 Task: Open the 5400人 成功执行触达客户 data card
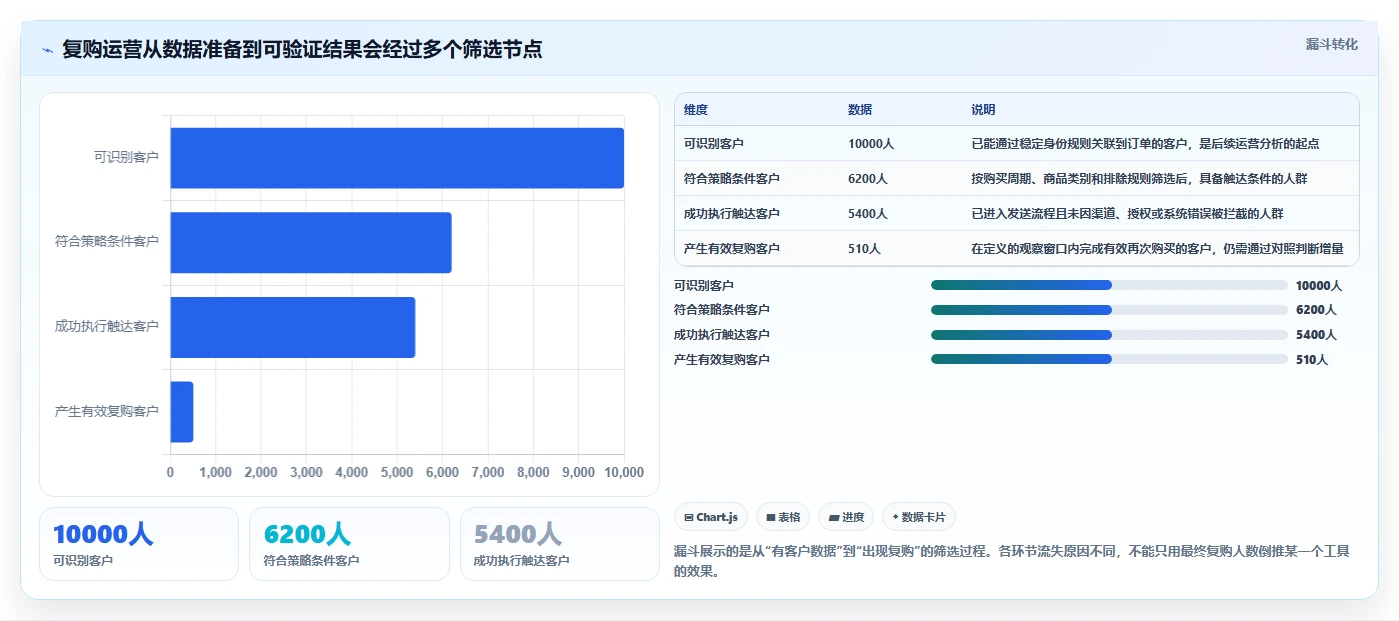pos(560,544)
